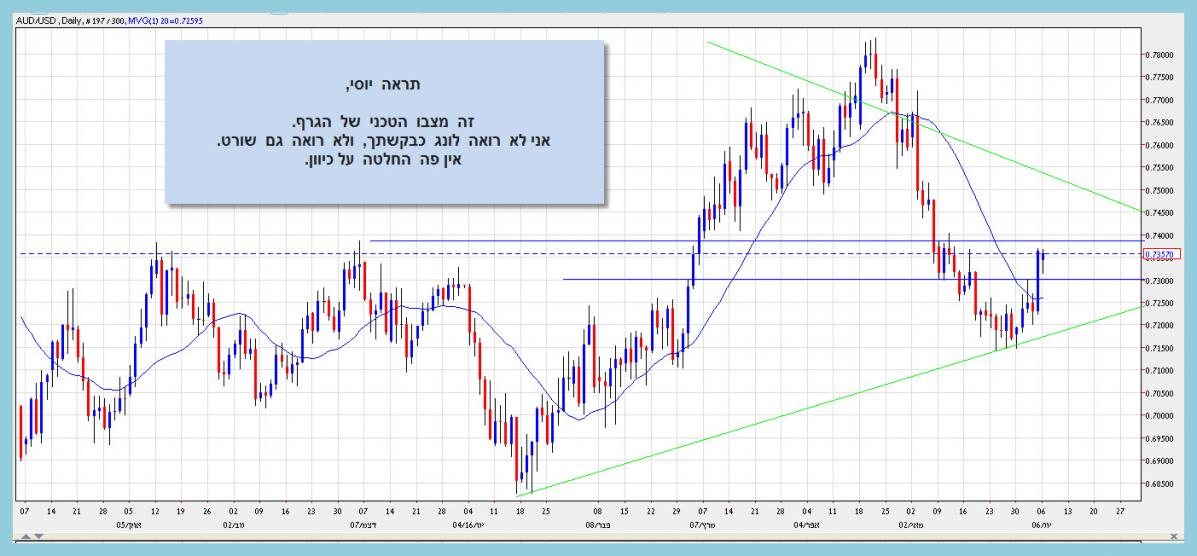Click the 0.68500 price axis label
Screen dimensions: 1197x556
point(1160,484)
